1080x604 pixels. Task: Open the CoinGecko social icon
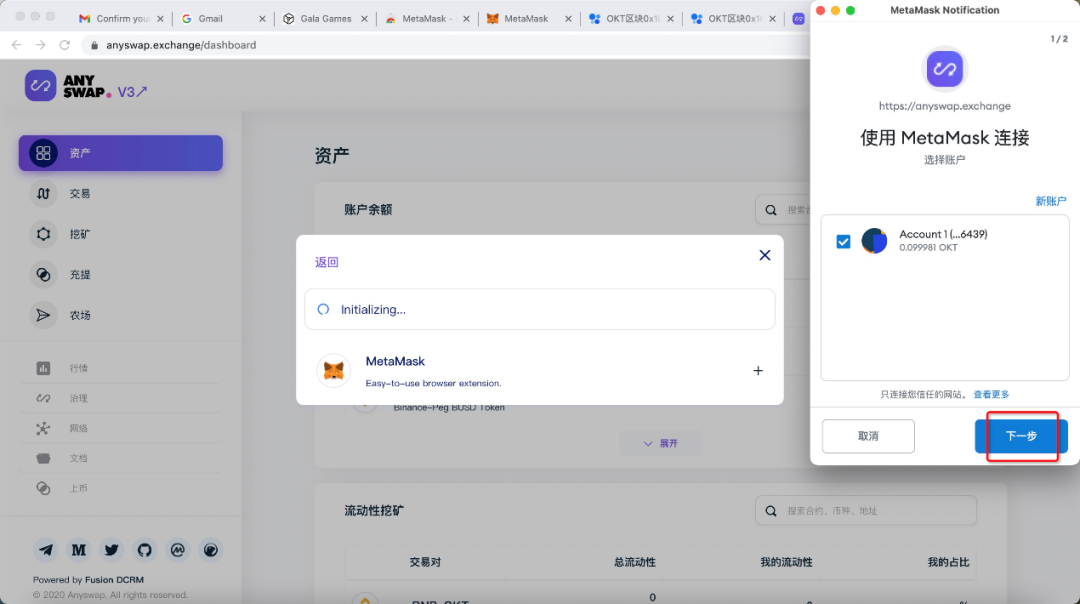211,550
